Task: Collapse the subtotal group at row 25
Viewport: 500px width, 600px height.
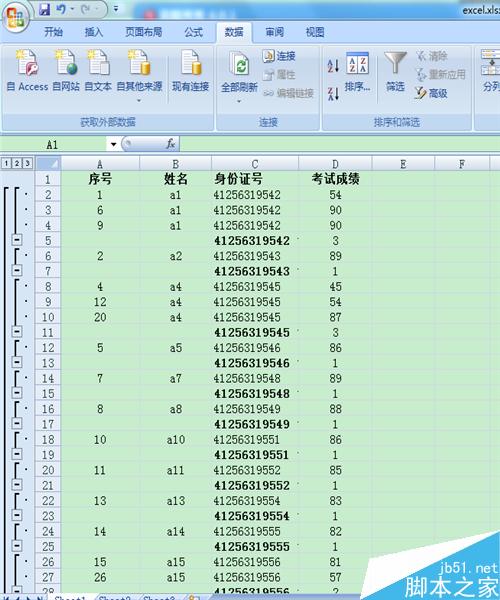Action: [16, 546]
